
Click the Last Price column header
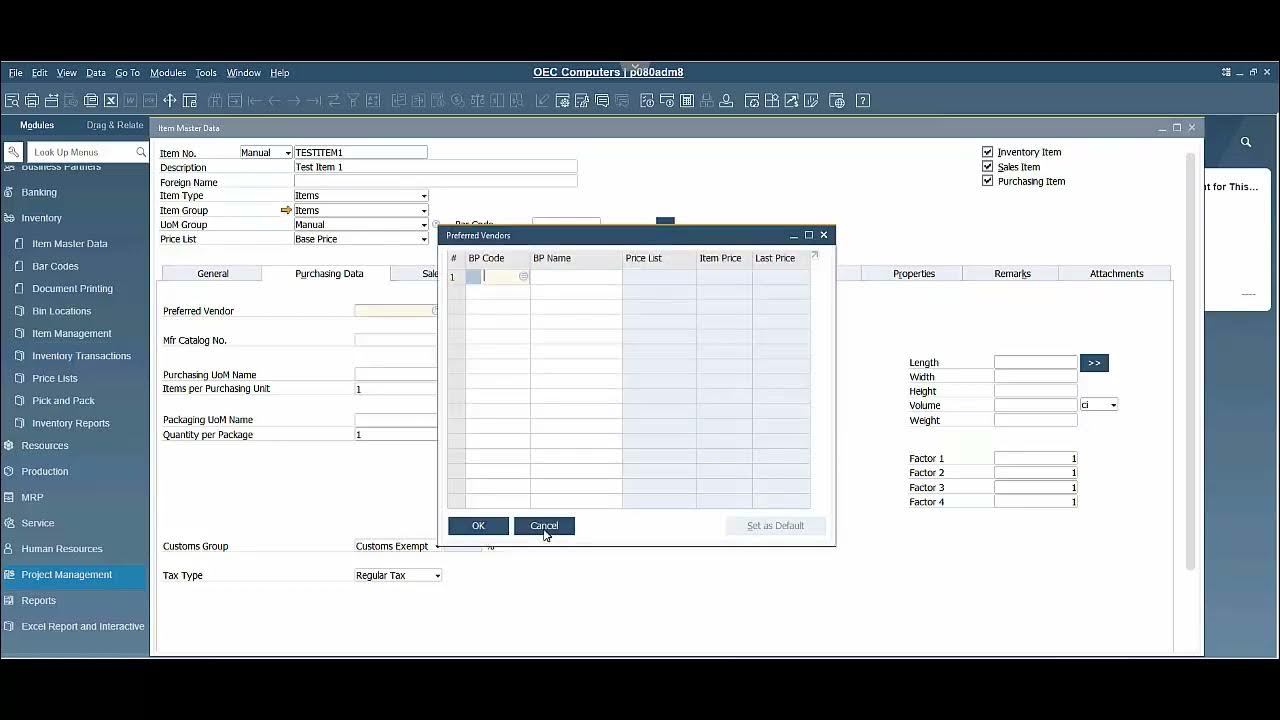pyautogui.click(x=781, y=258)
